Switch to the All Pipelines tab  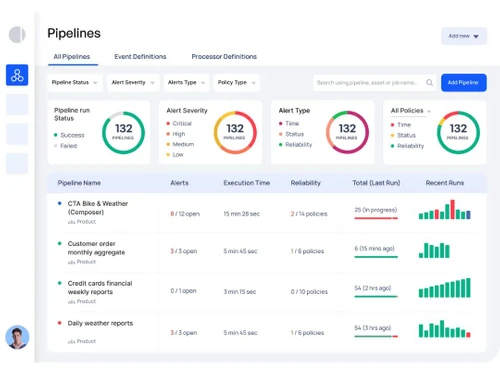[x=72, y=57]
